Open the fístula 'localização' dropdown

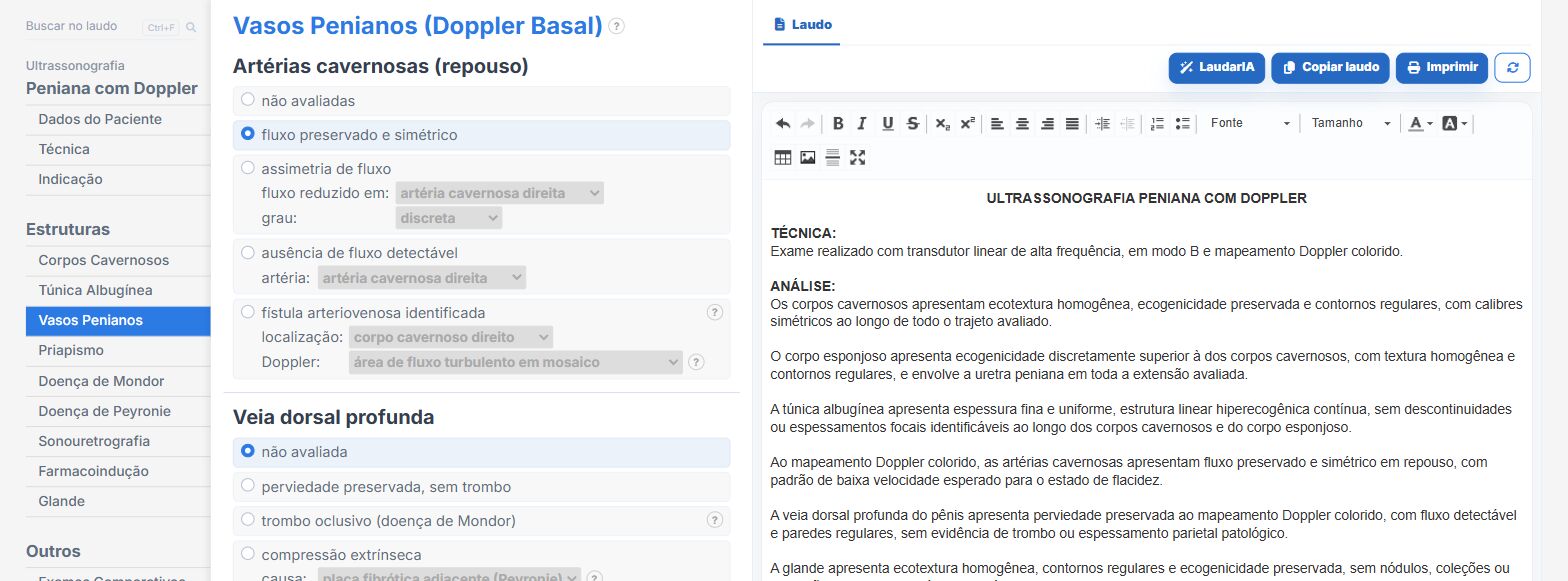click(450, 338)
